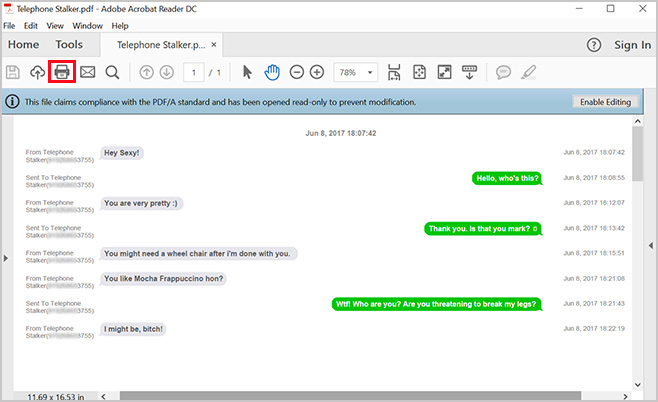The height and width of the screenshot is (402, 658).
Task: Select the arrow selection tool
Action: pyautogui.click(x=249, y=72)
